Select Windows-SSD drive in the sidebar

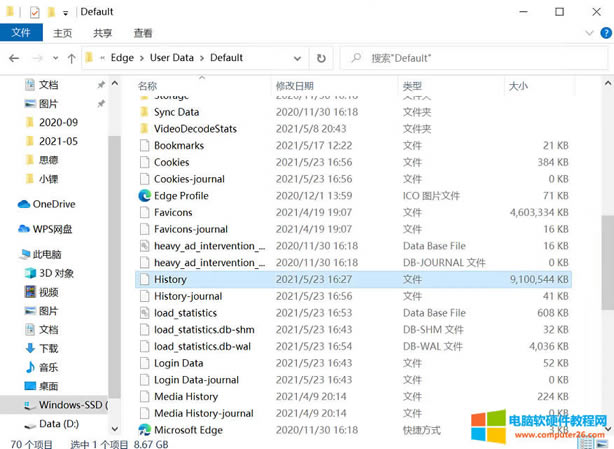[x=72, y=405]
